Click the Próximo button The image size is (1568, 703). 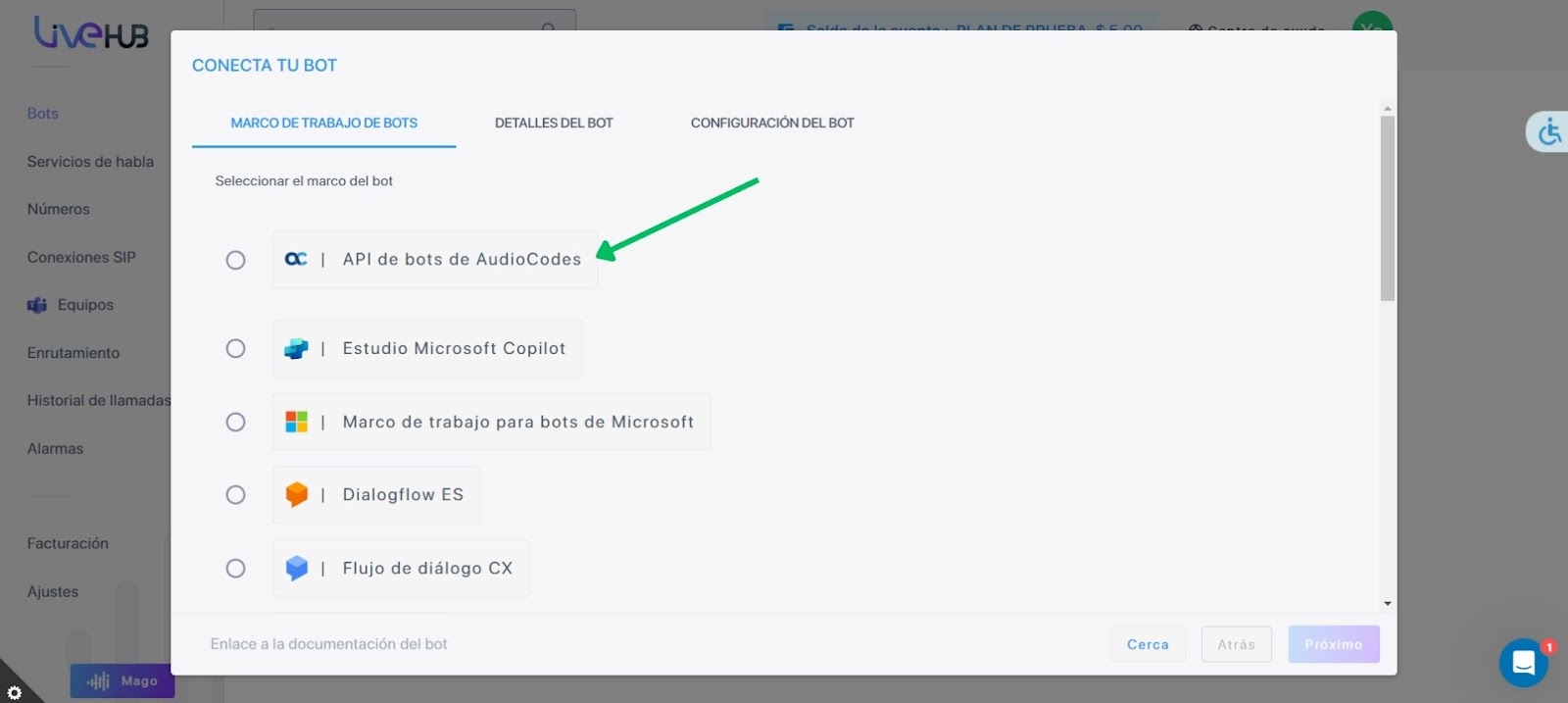coord(1334,644)
